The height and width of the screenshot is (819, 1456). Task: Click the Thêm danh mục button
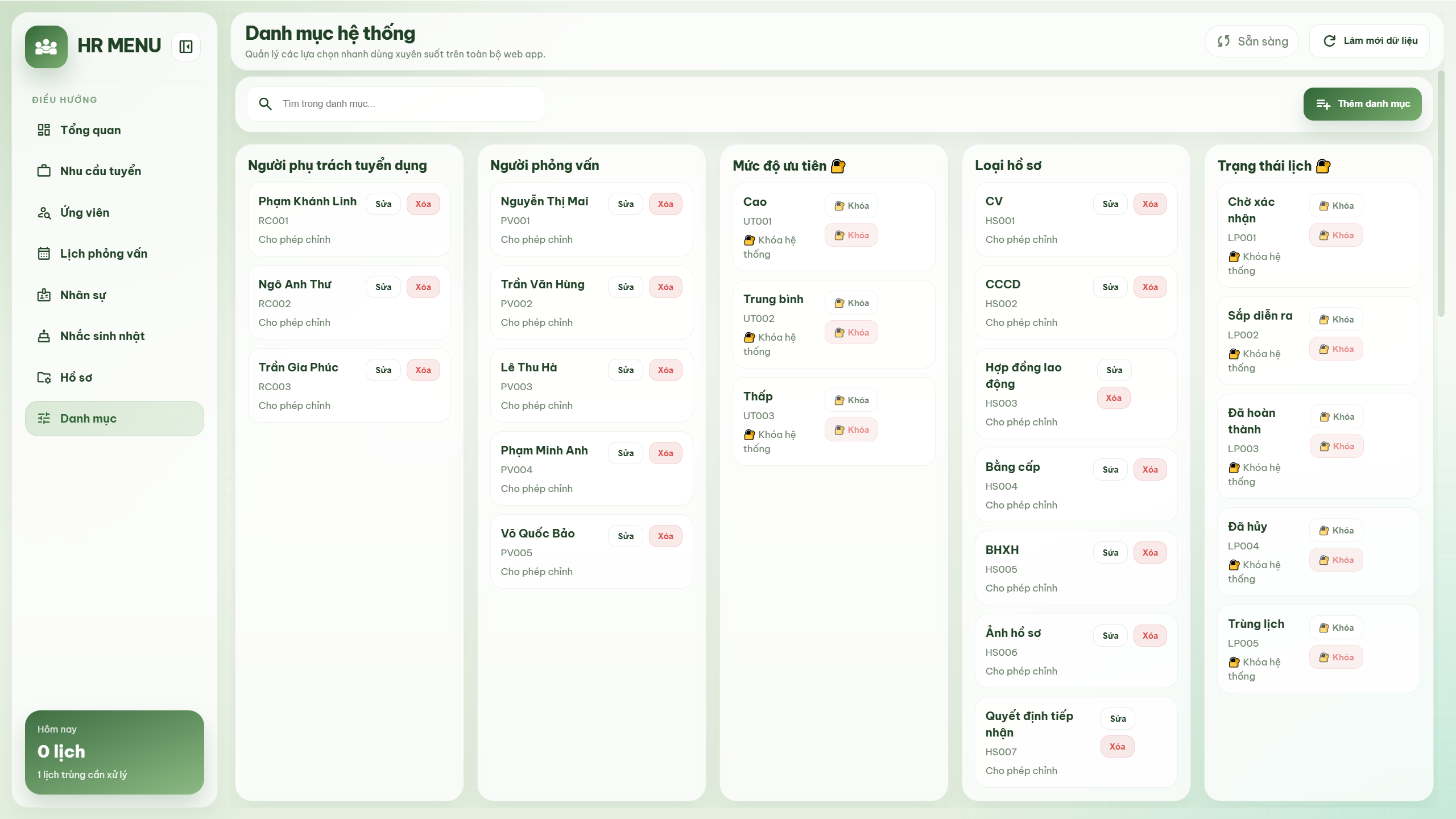coord(1362,104)
